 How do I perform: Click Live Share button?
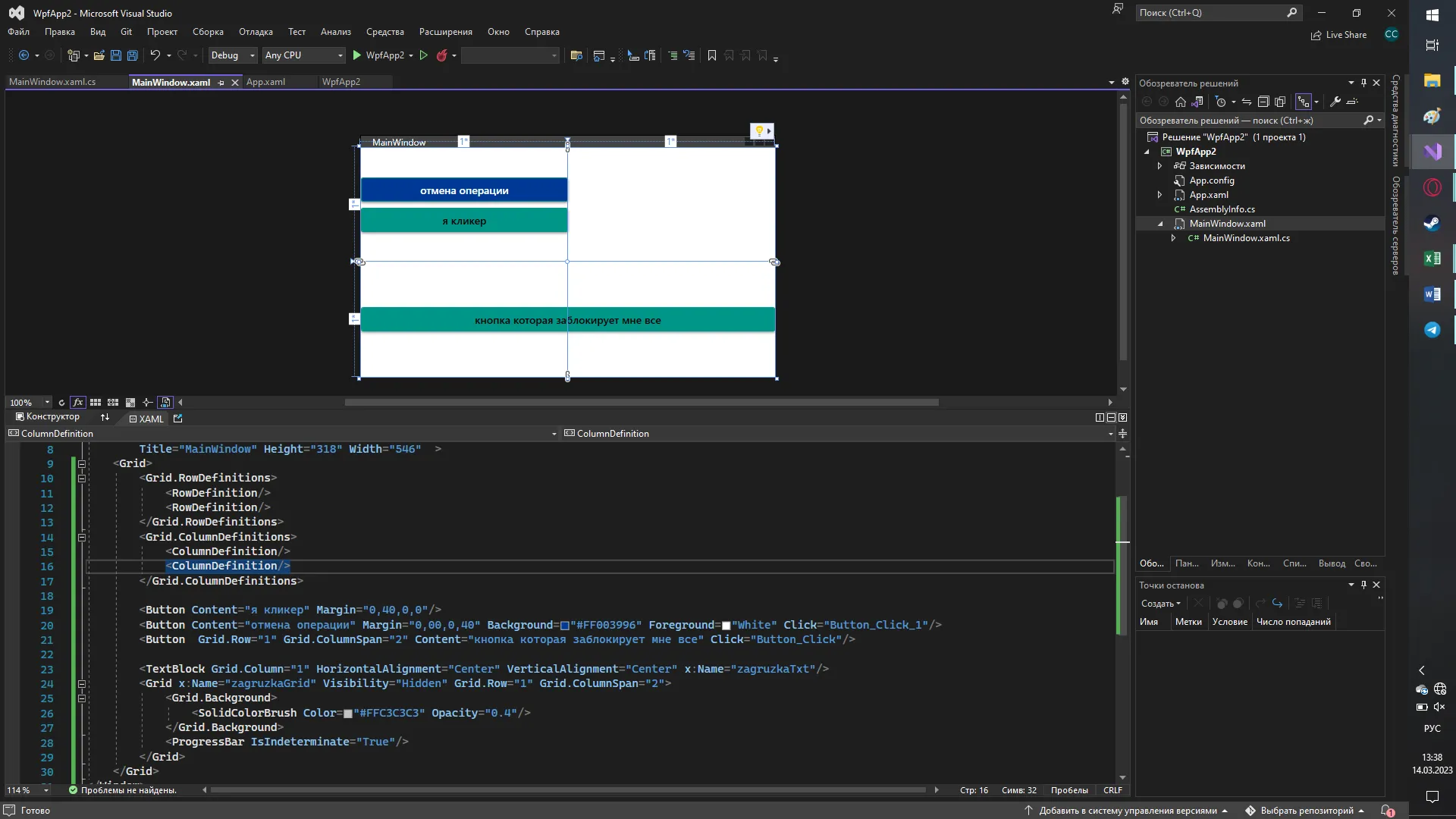coord(1339,35)
